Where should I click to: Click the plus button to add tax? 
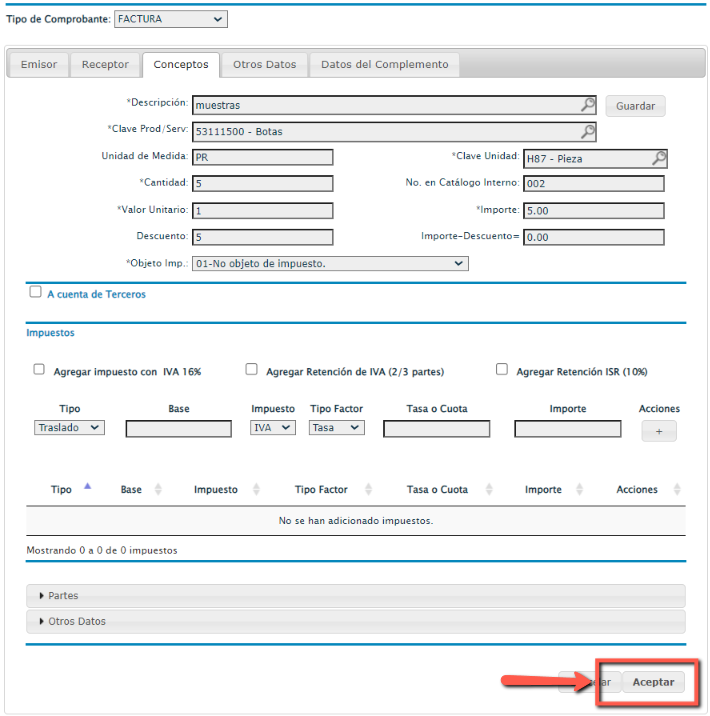[659, 431]
